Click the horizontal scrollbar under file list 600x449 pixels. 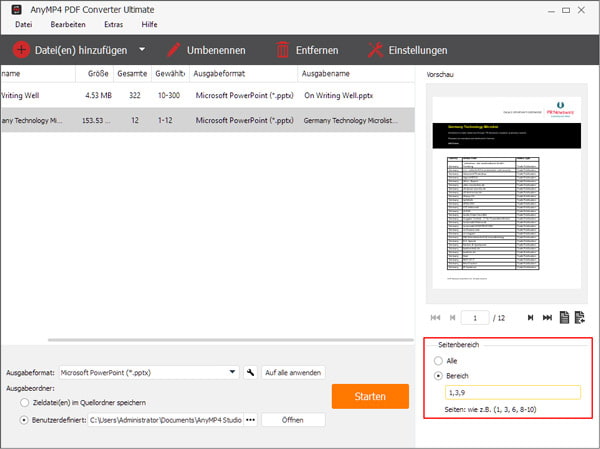tap(231, 340)
